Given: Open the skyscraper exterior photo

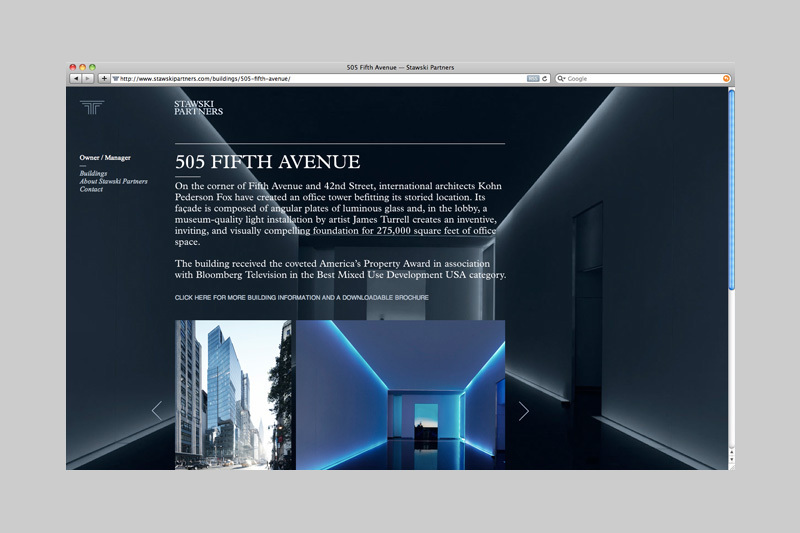Looking at the screenshot, I should pyautogui.click(x=234, y=395).
